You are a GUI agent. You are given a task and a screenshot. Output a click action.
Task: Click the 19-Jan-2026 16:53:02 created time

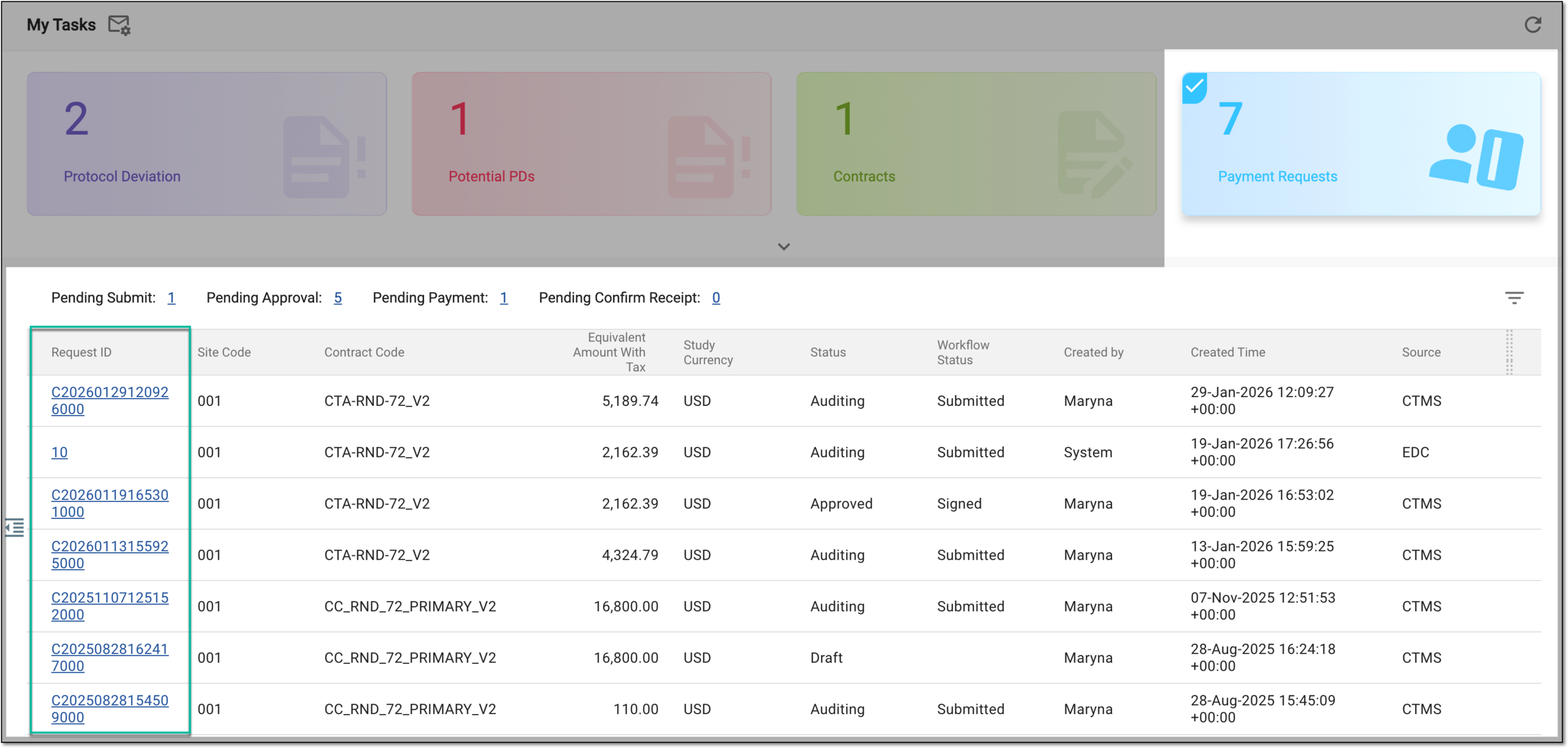coord(1262,503)
